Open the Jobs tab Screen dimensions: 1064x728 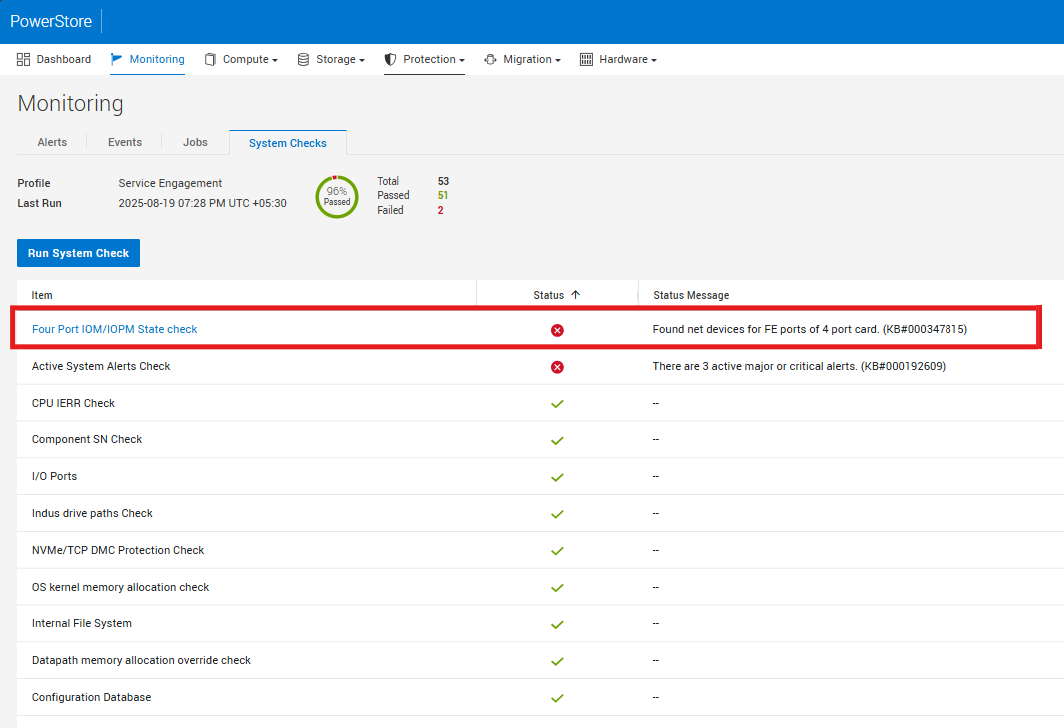click(195, 142)
